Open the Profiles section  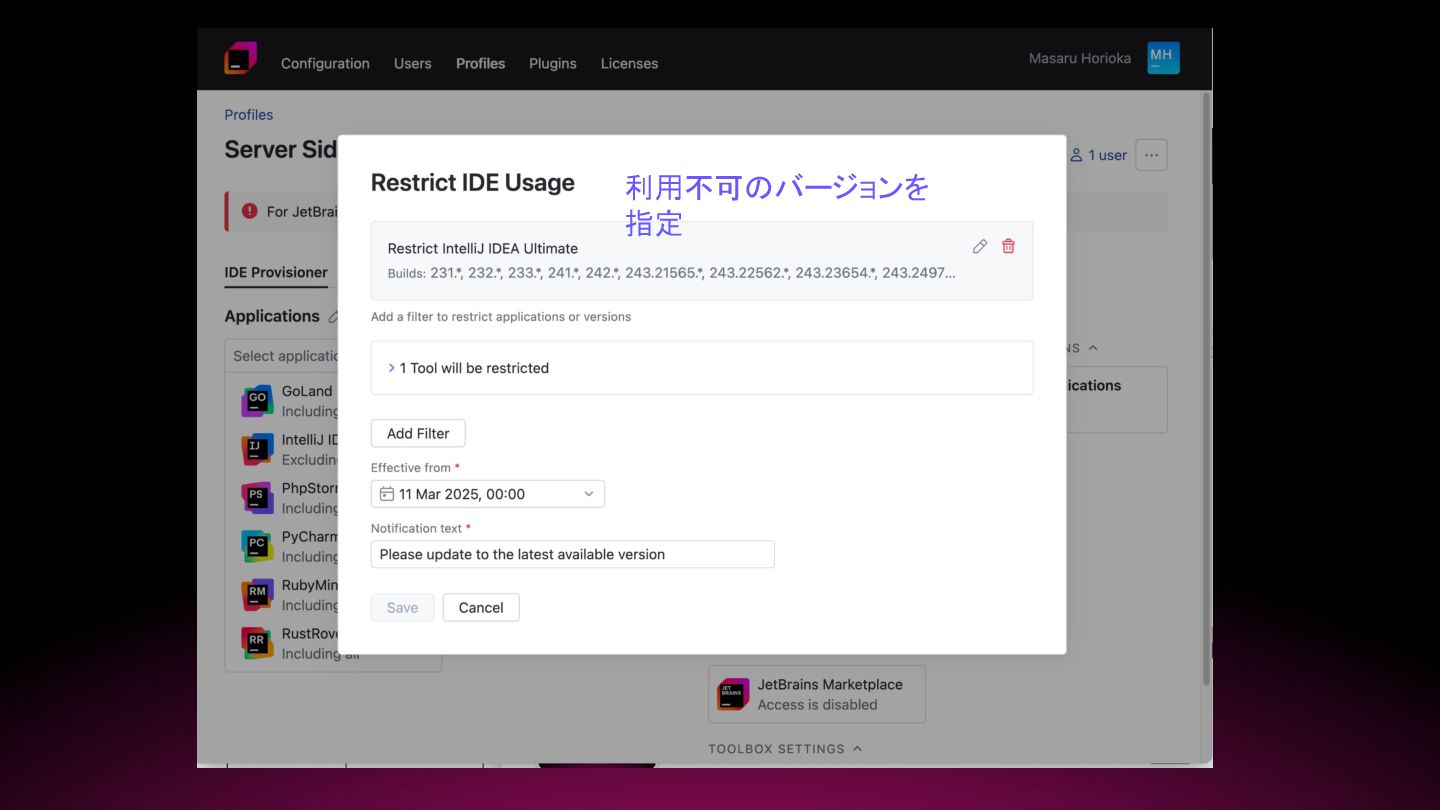[x=480, y=63]
